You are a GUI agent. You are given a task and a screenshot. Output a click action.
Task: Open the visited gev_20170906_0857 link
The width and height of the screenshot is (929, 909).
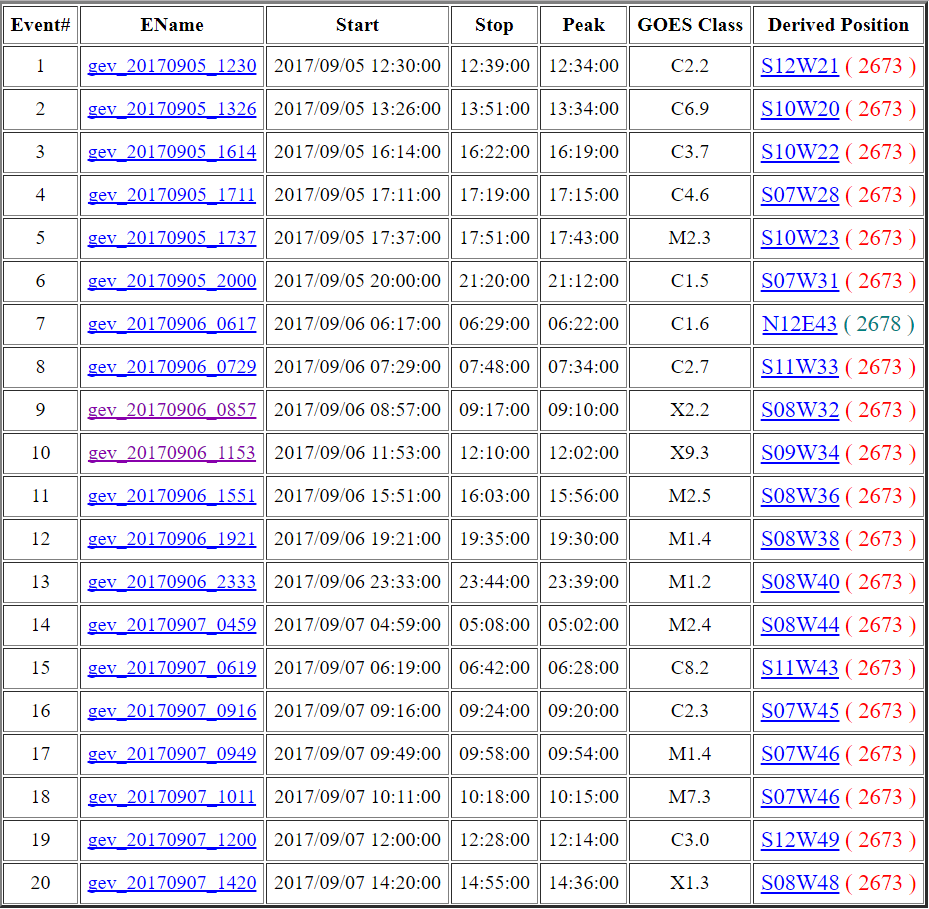pyautogui.click(x=172, y=409)
